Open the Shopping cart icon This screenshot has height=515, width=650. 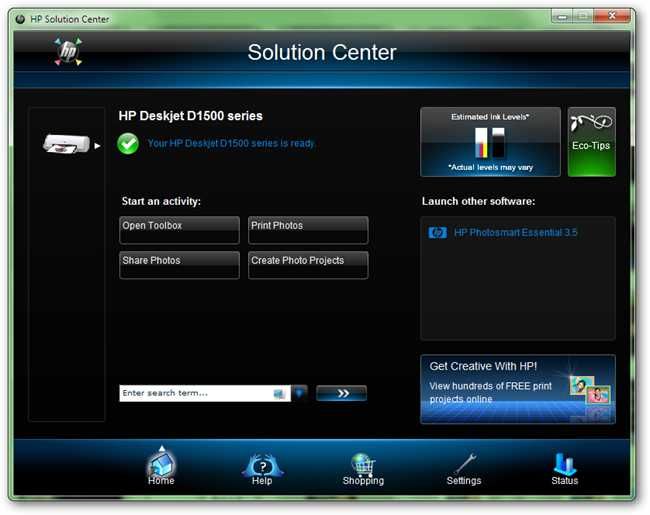(363, 469)
